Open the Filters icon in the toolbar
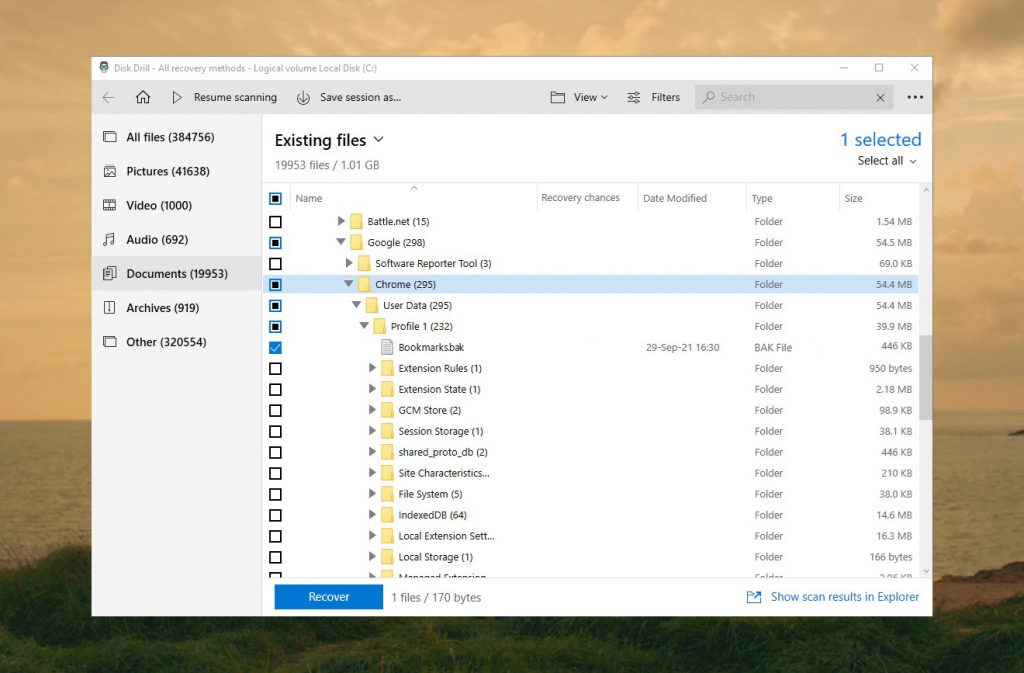The height and width of the screenshot is (673, 1024). click(x=634, y=97)
